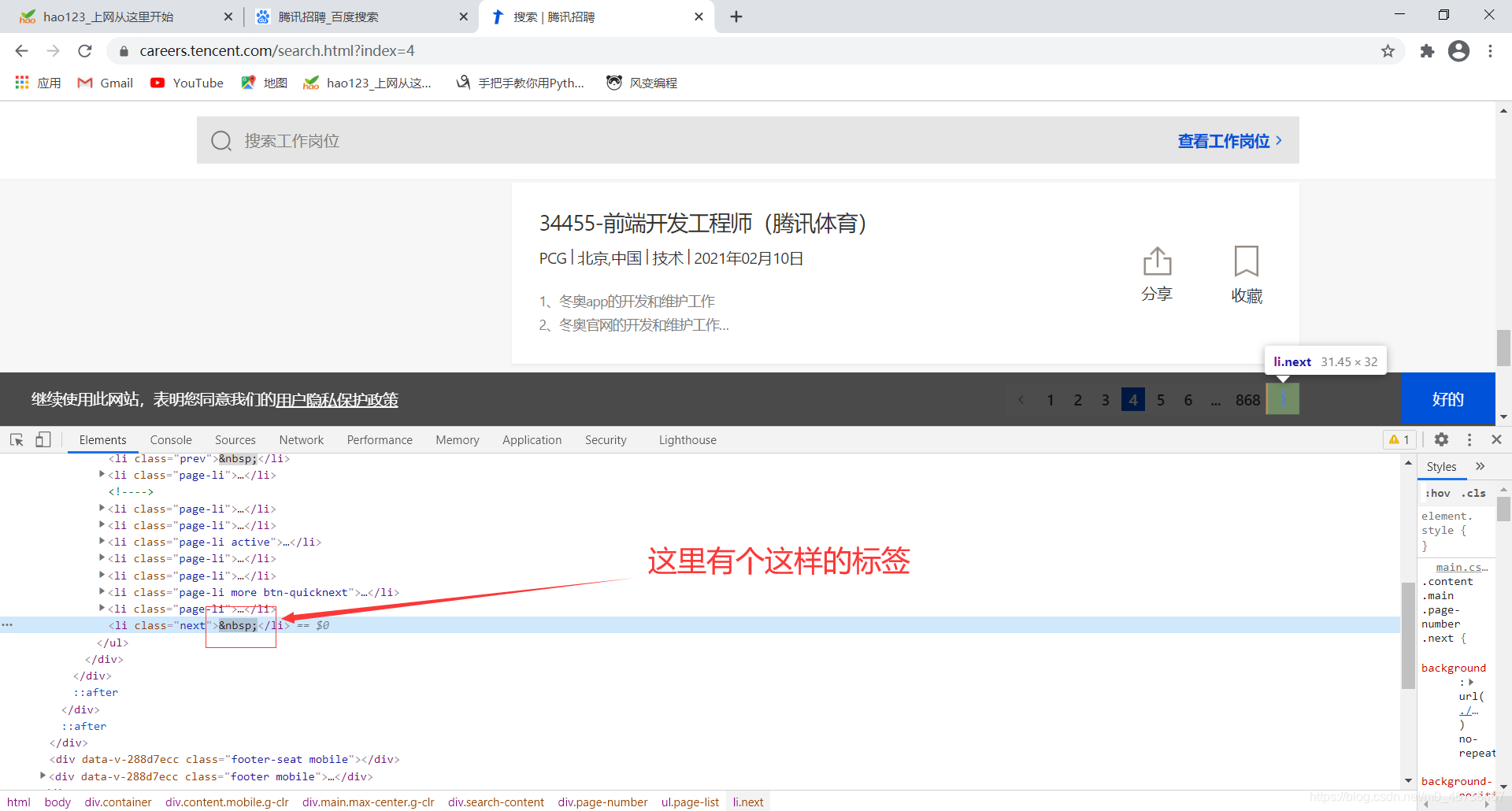Toggle the device toolbar icon
Viewport: 1512px width, 811px height.
(x=43, y=439)
